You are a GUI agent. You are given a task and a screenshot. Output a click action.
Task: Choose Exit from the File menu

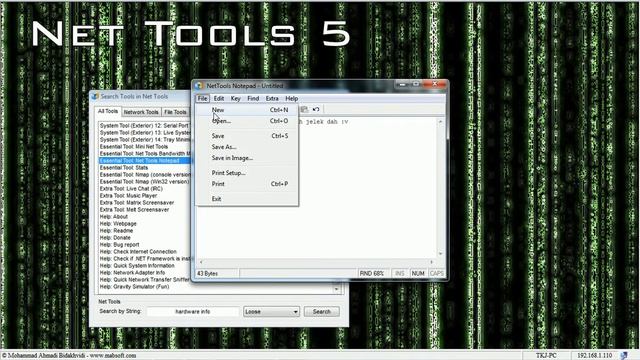click(x=247, y=199)
